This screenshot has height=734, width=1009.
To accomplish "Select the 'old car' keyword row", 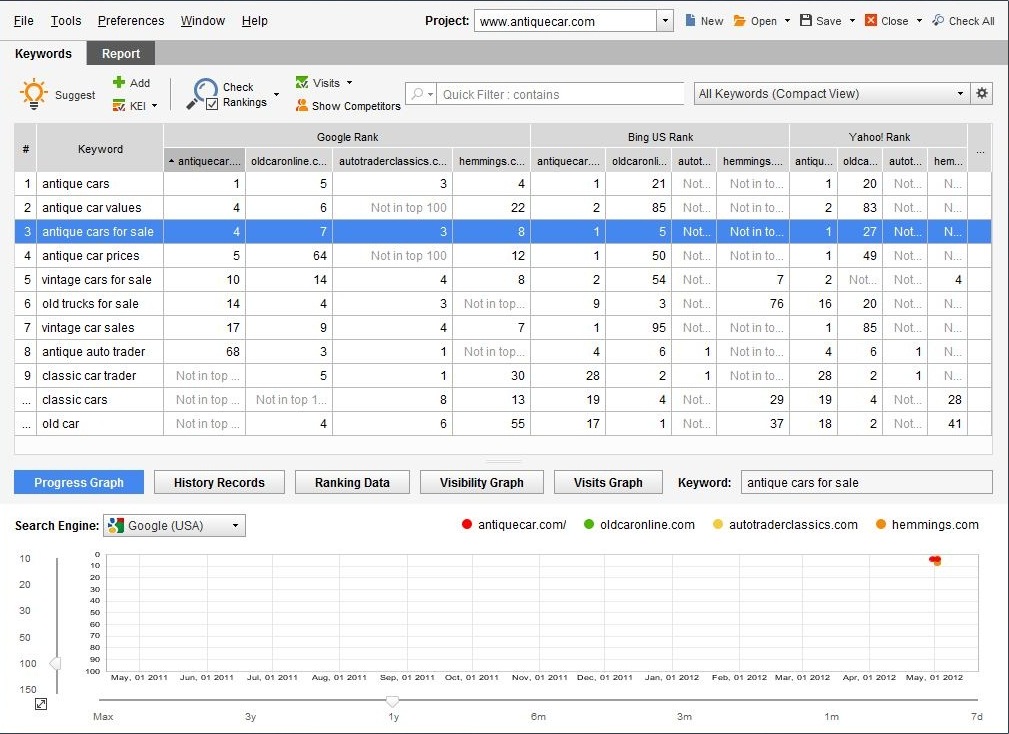I will point(503,424).
